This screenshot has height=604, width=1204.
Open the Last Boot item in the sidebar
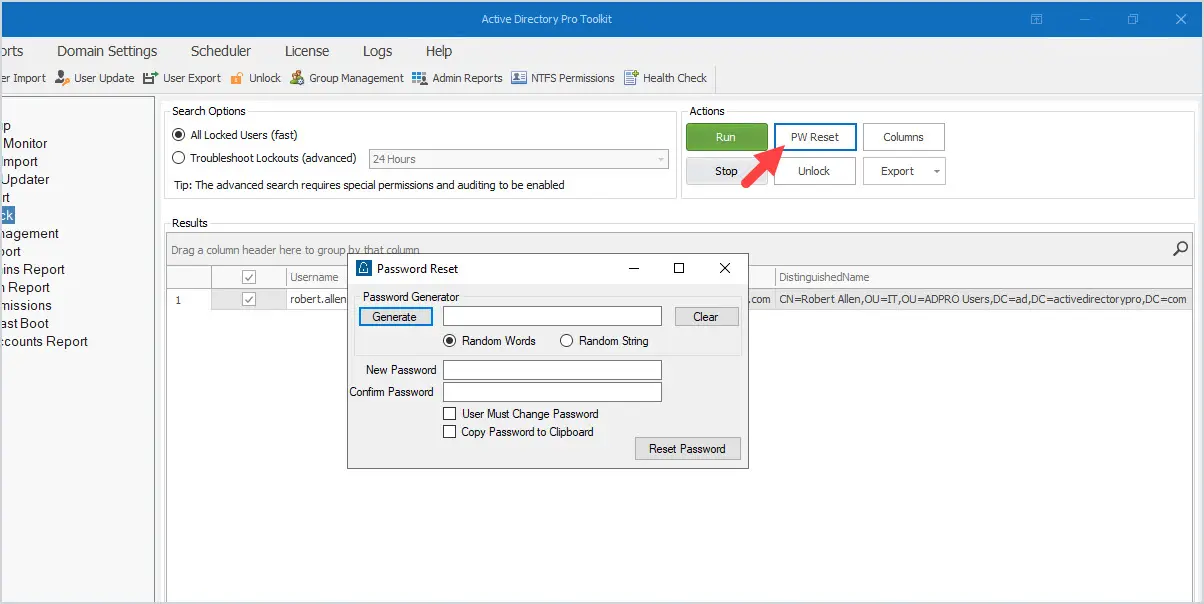point(24,323)
